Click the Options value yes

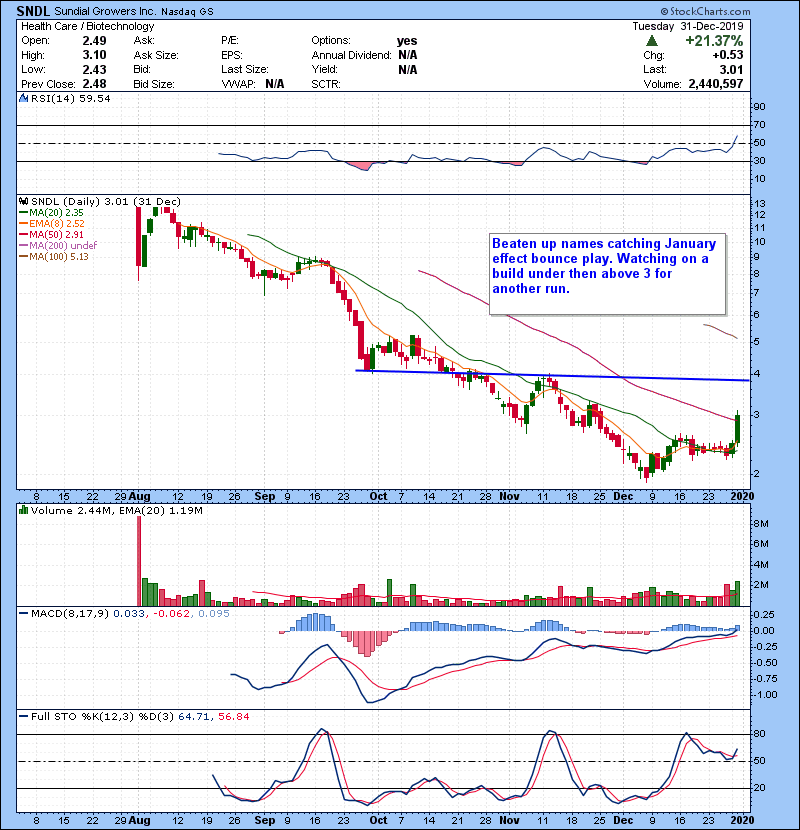(x=407, y=41)
